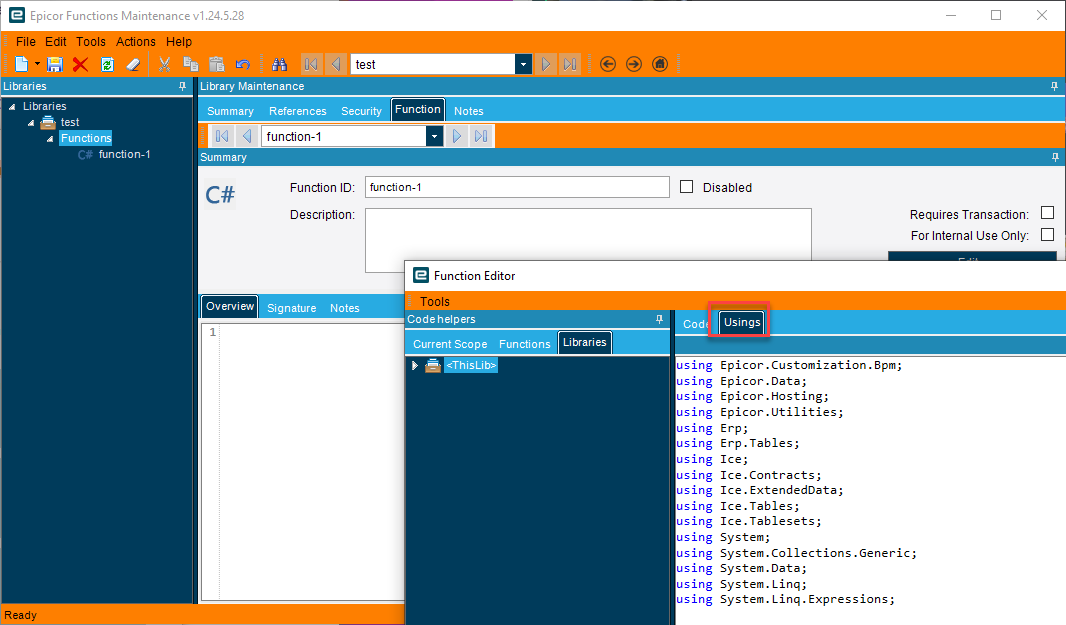Go to next function record
The height and width of the screenshot is (625, 1066).
tap(456, 136)
